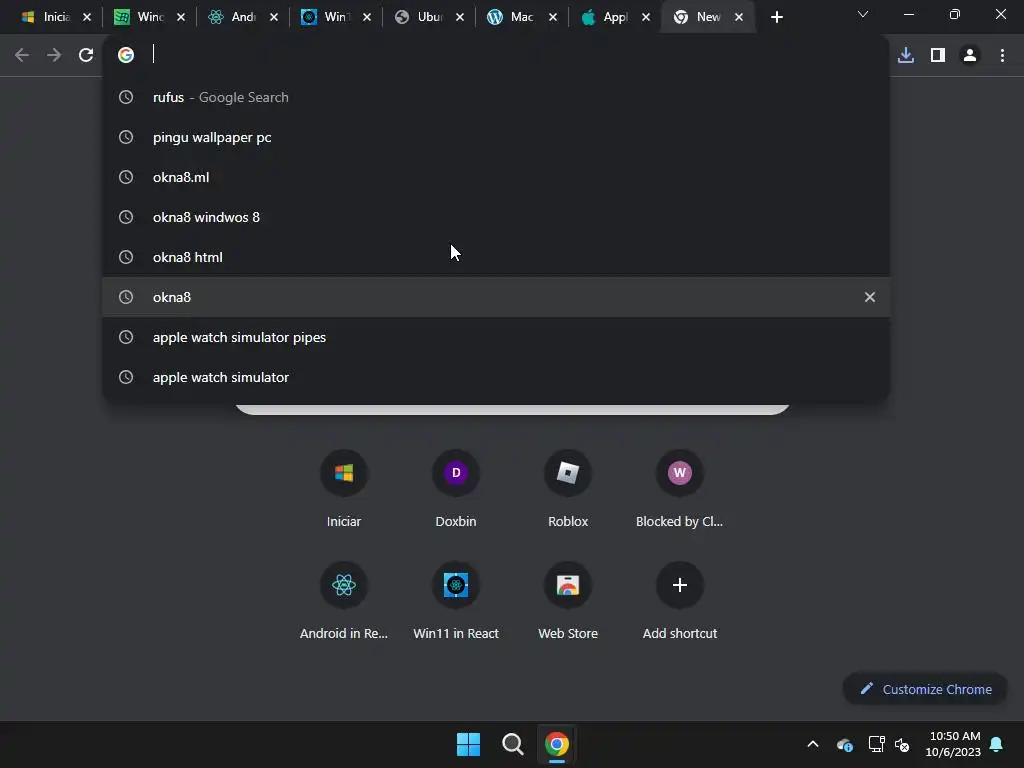Switch to the green Winc tab

pos(139,18)
